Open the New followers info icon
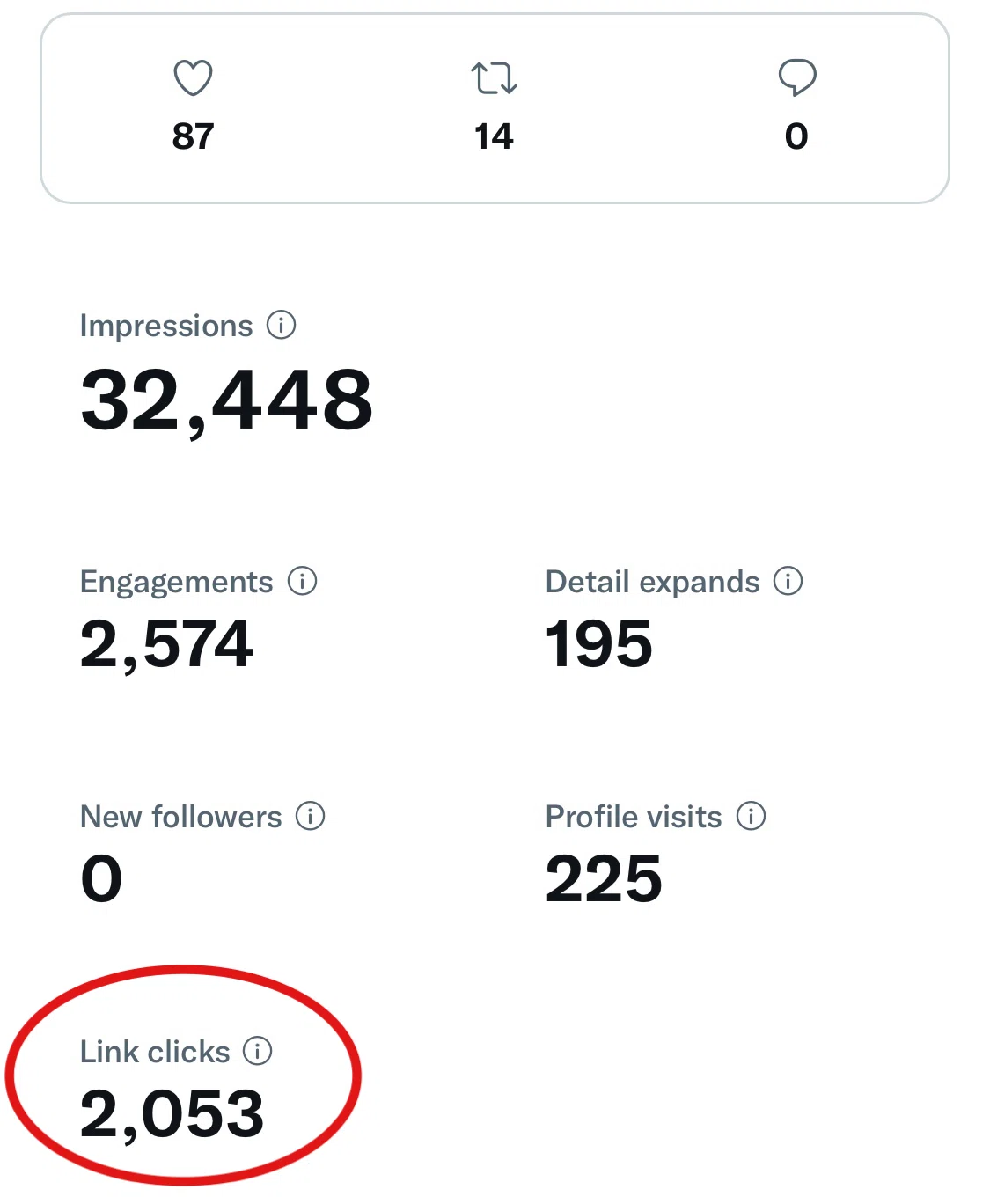Image resolution: width=990 pixels, height=1204 pixels. pyautogui.click(x=310, y=816)
